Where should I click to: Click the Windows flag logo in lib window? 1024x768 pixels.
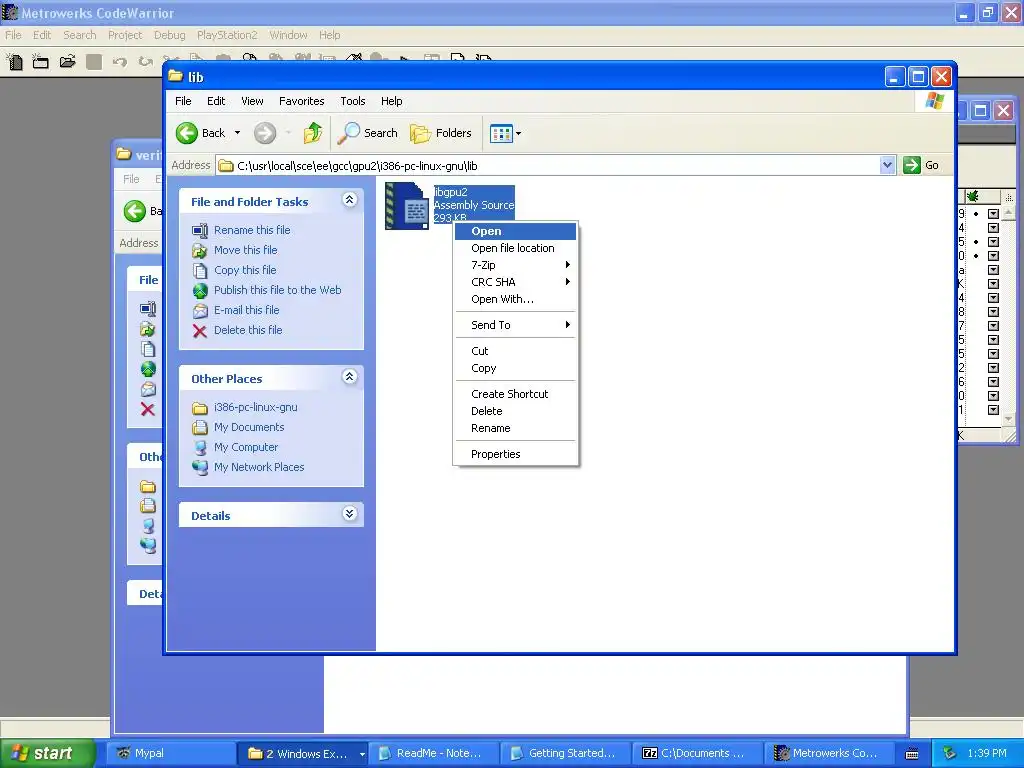[935, 101]
